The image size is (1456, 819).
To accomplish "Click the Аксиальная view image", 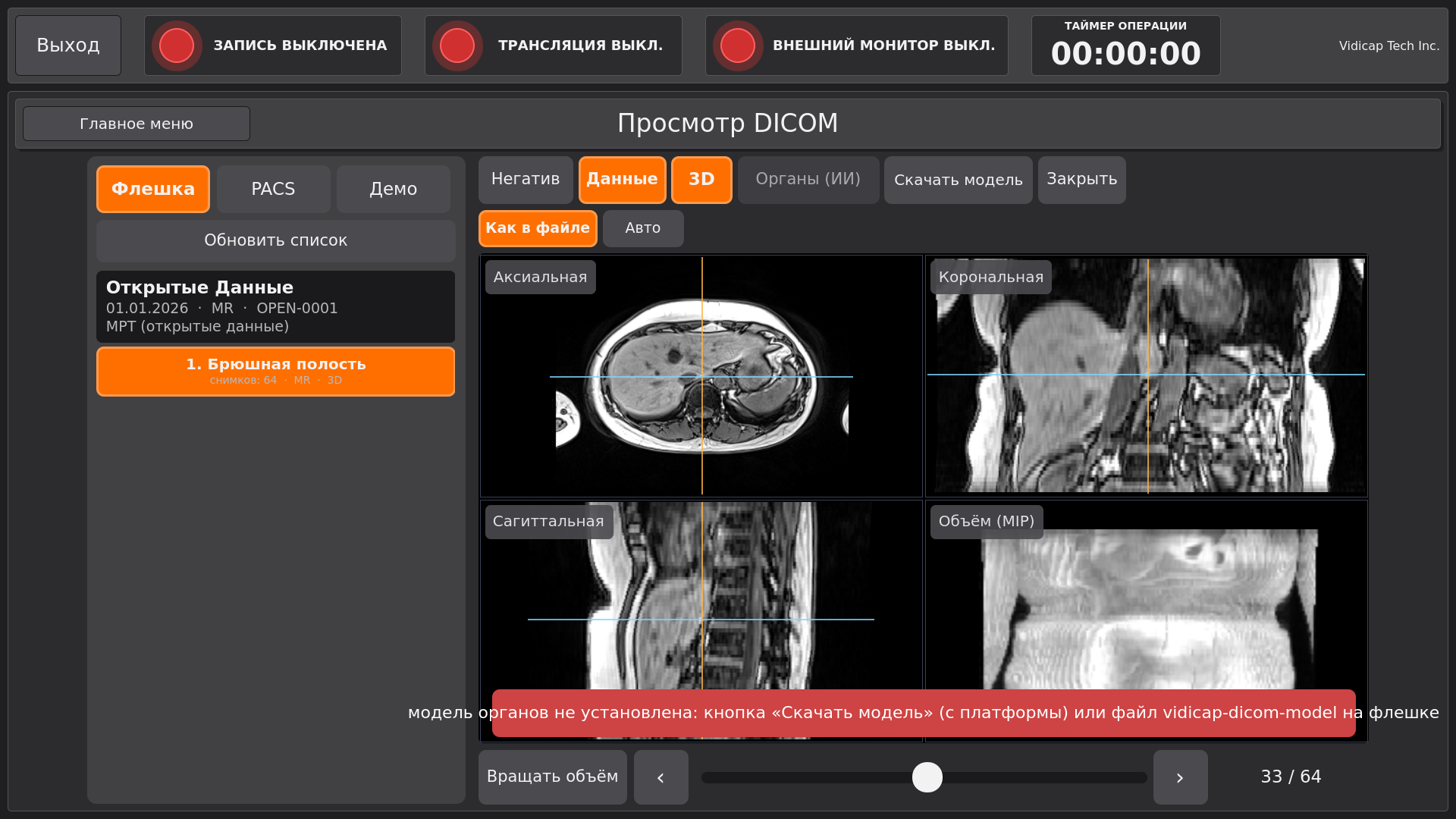I will pyautogui.click(x=701, y=376).
